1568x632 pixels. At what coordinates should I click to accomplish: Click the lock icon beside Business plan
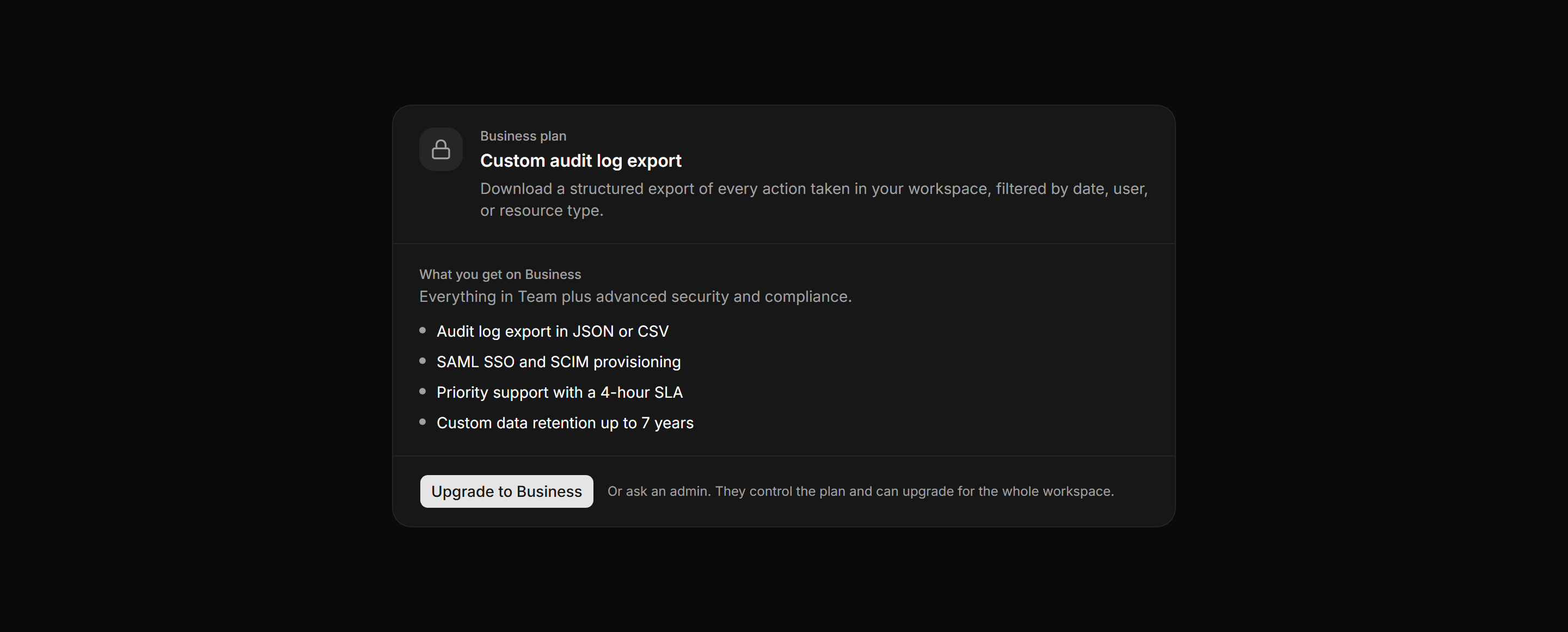(x=440, y=149)
